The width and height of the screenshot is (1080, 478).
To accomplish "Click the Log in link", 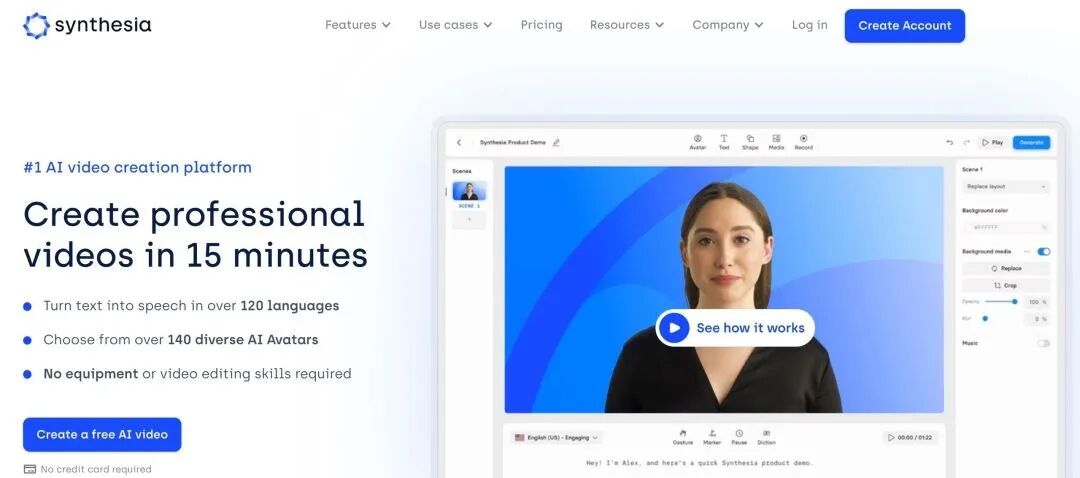I will 809,25.
